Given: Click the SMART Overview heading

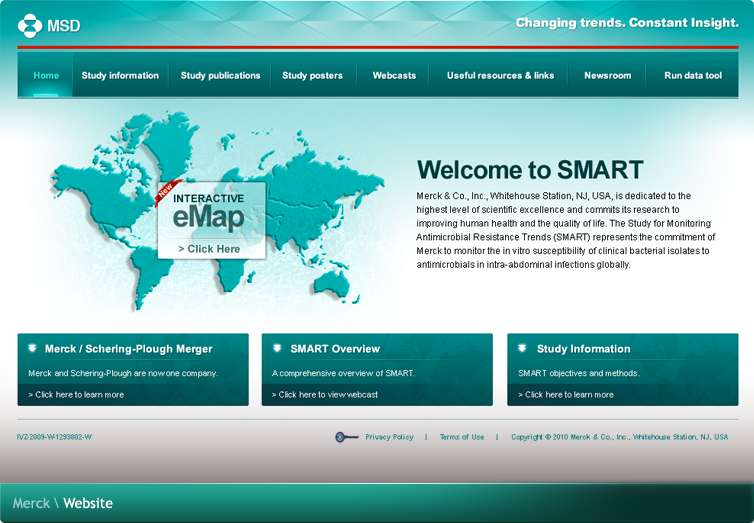Looking at the screenshot, I should point(335,349).
